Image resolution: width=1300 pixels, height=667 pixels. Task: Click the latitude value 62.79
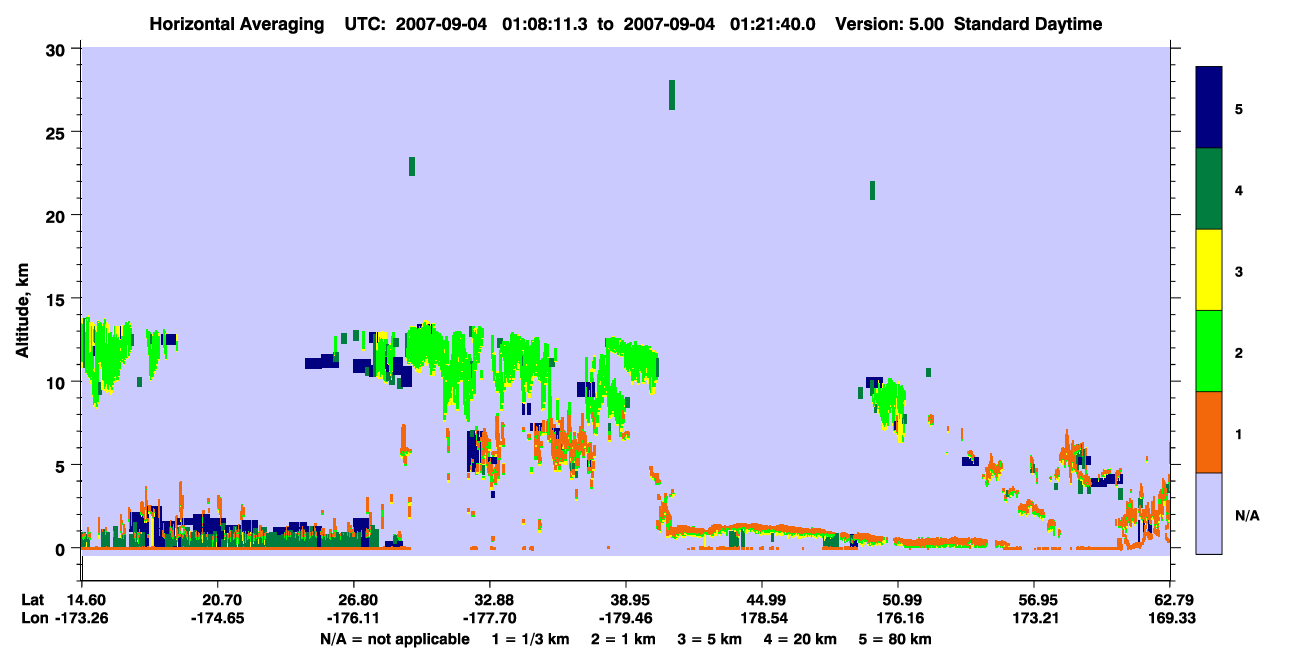click(1170, 600)
